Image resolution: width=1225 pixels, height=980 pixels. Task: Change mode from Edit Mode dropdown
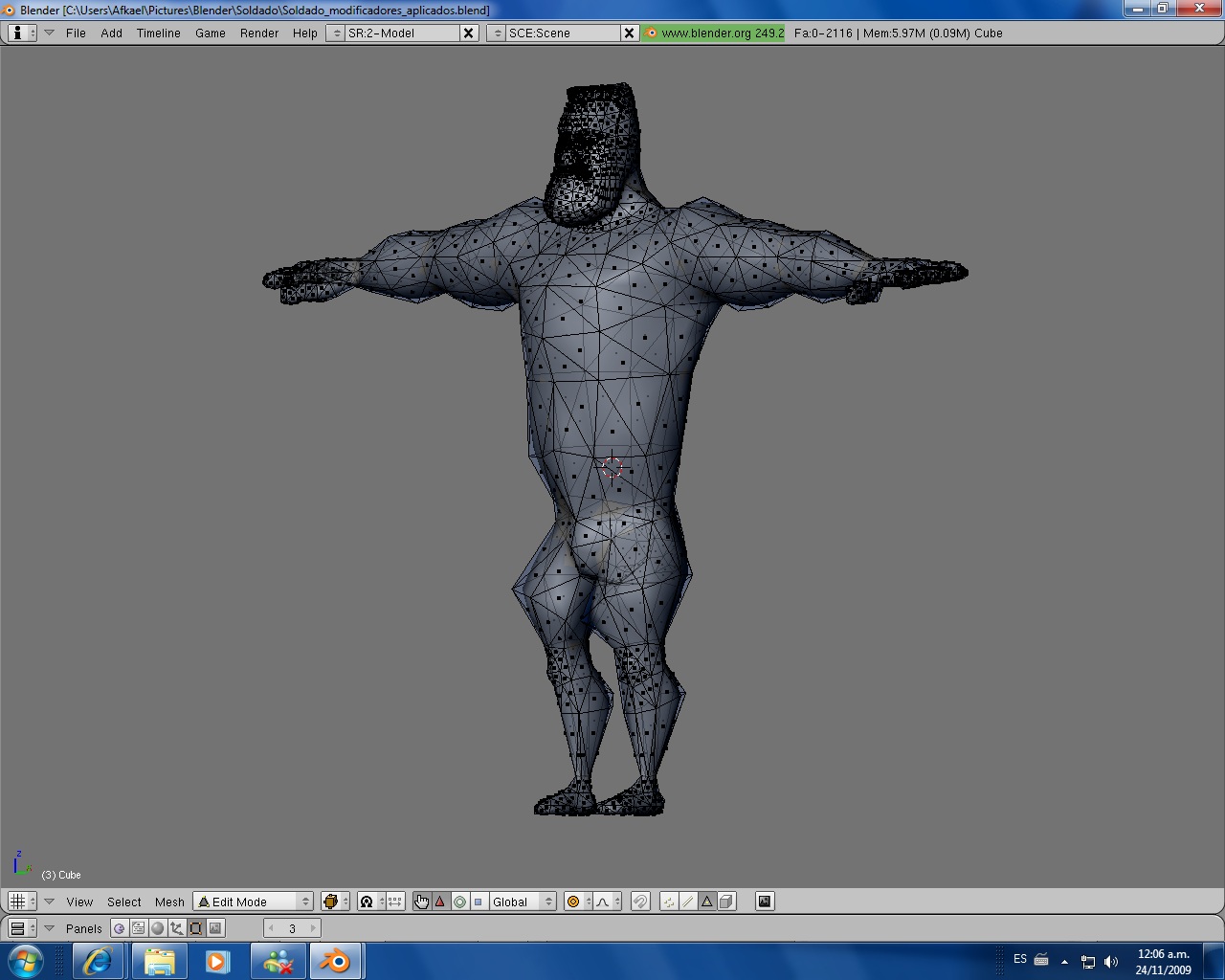click(x=254, y=902)
